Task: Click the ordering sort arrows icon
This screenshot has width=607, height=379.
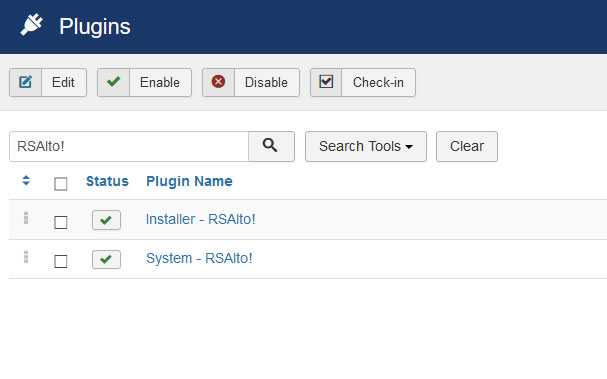Action: (26, 180)
